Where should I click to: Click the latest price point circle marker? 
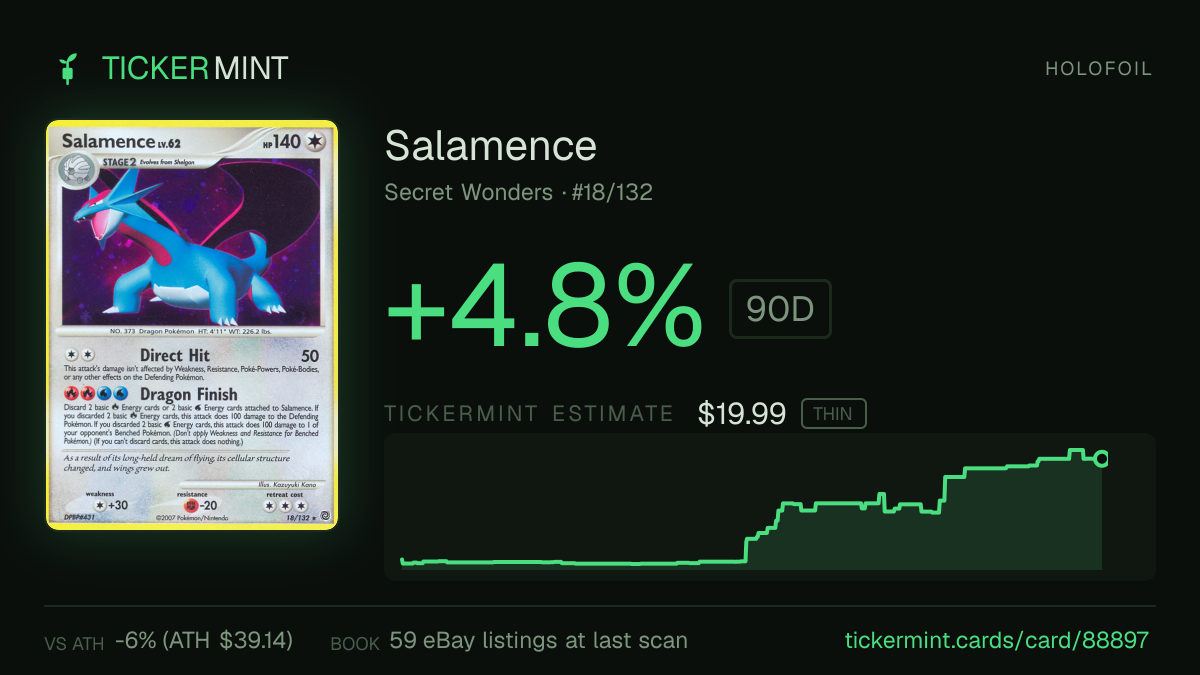pyautogui.click(x=1102, y=459)
